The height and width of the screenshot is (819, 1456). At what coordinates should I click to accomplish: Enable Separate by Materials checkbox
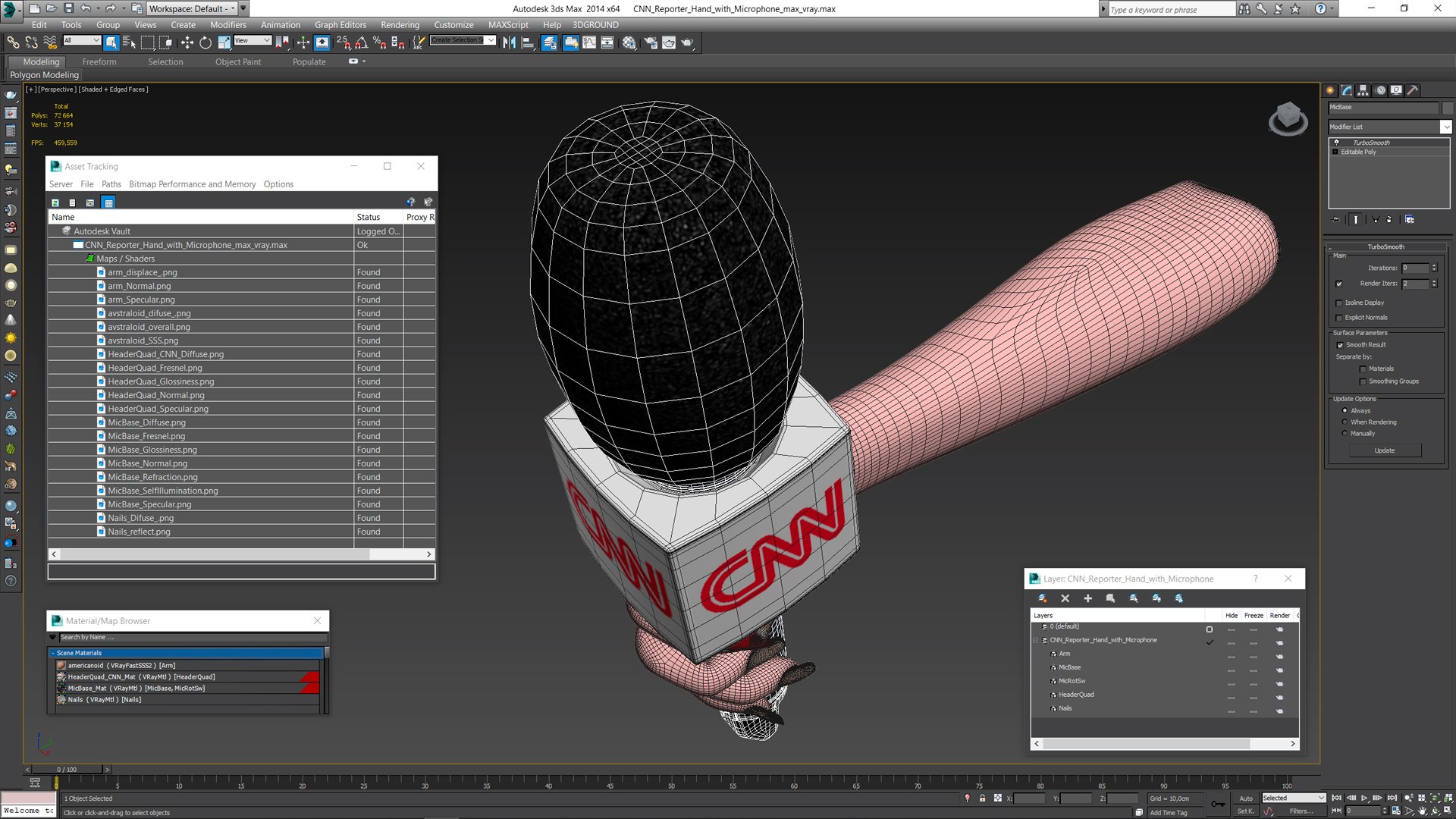click(x=1363, y=369)
